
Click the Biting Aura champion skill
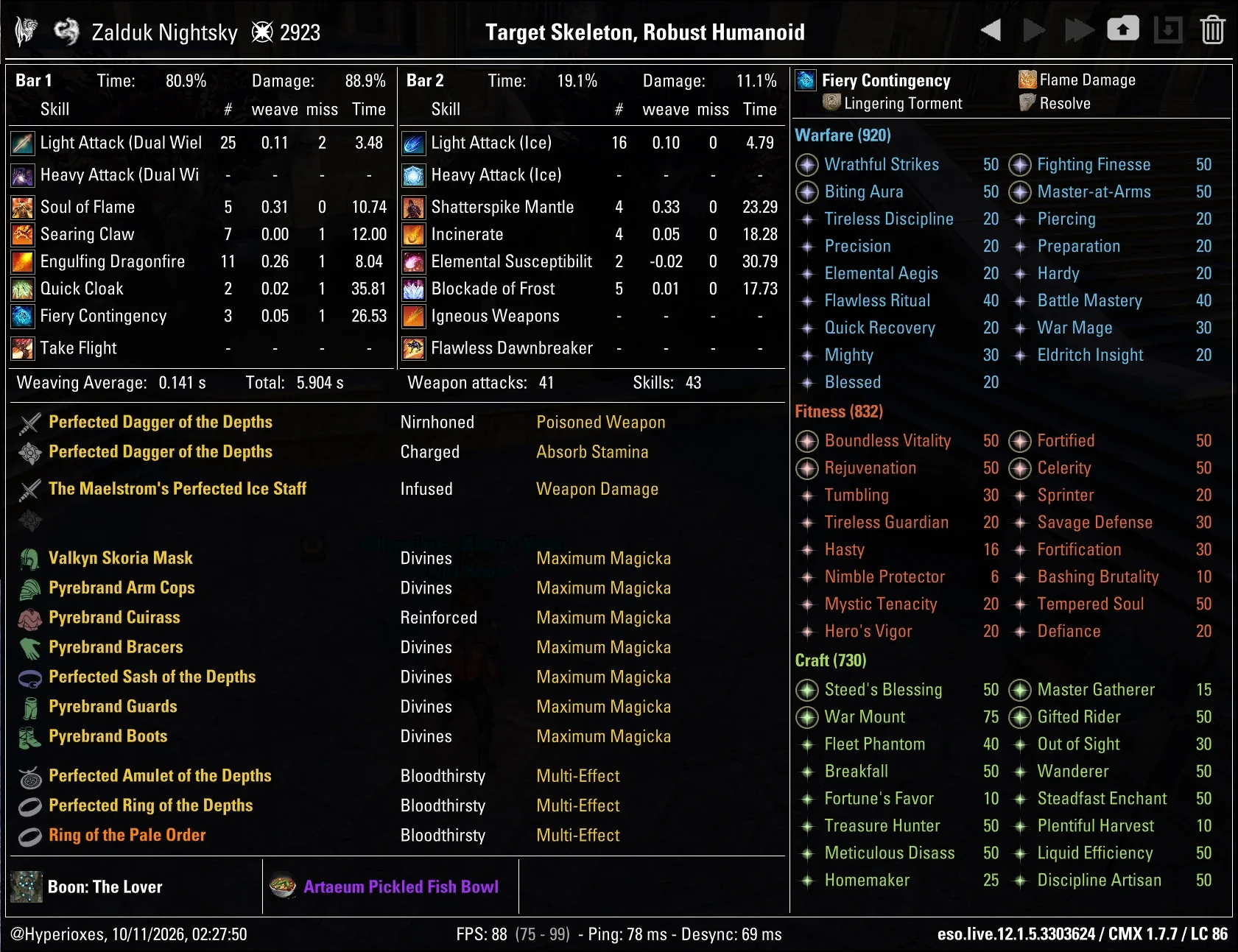[x=864, y=191]
